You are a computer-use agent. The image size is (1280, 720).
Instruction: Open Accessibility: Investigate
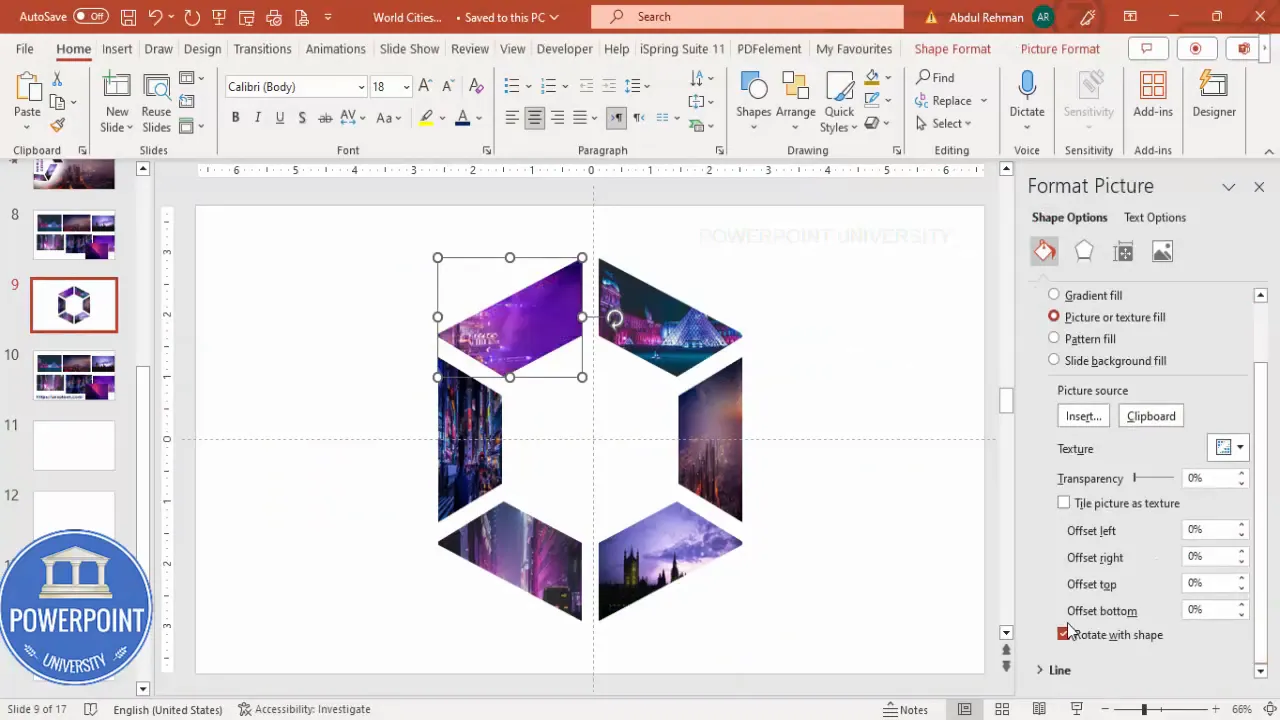pos(304,709)
